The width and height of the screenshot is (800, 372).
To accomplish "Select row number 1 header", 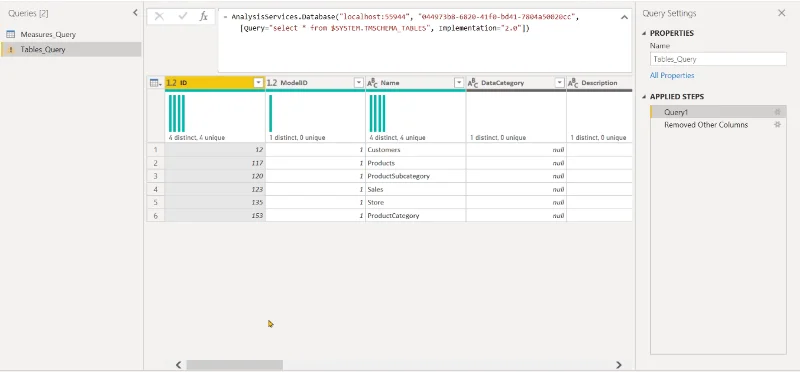I will 156,150.
